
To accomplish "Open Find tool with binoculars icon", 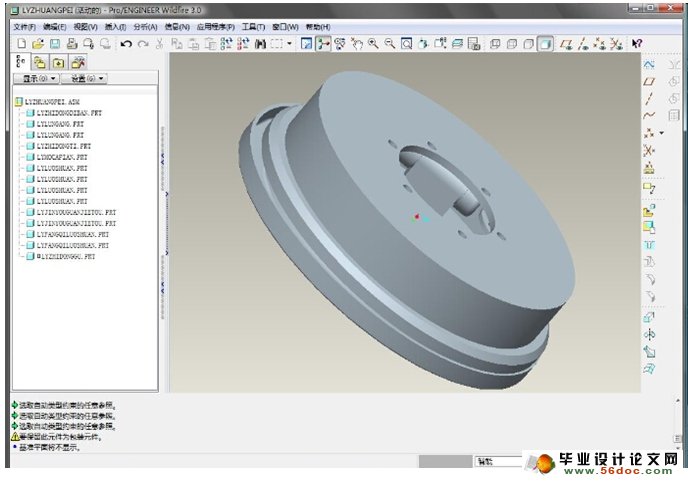I will (x=260, y=43).
